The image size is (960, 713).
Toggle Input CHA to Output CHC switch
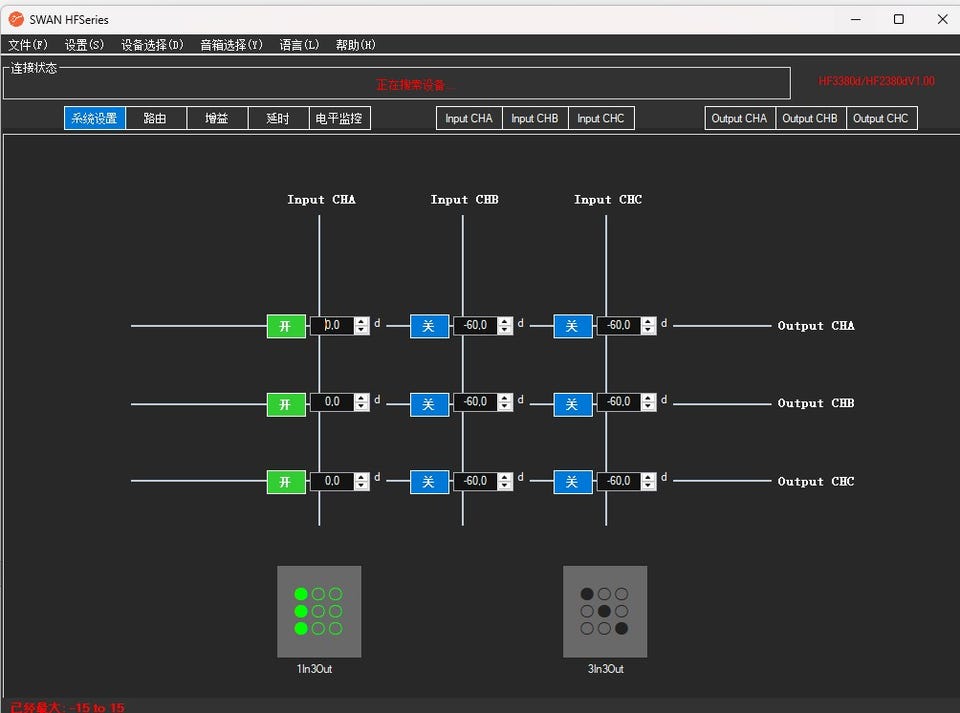(x=286, y=482)
